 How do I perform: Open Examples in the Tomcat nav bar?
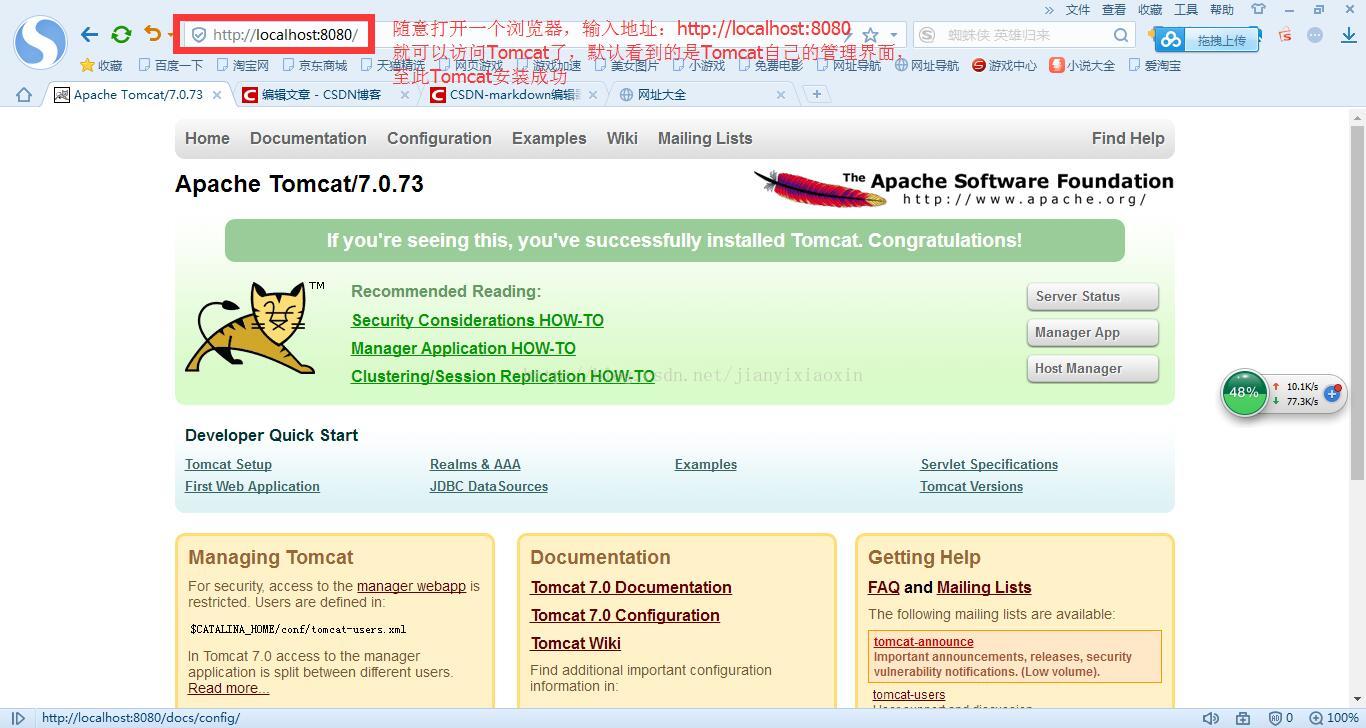(x=549, y=138)
